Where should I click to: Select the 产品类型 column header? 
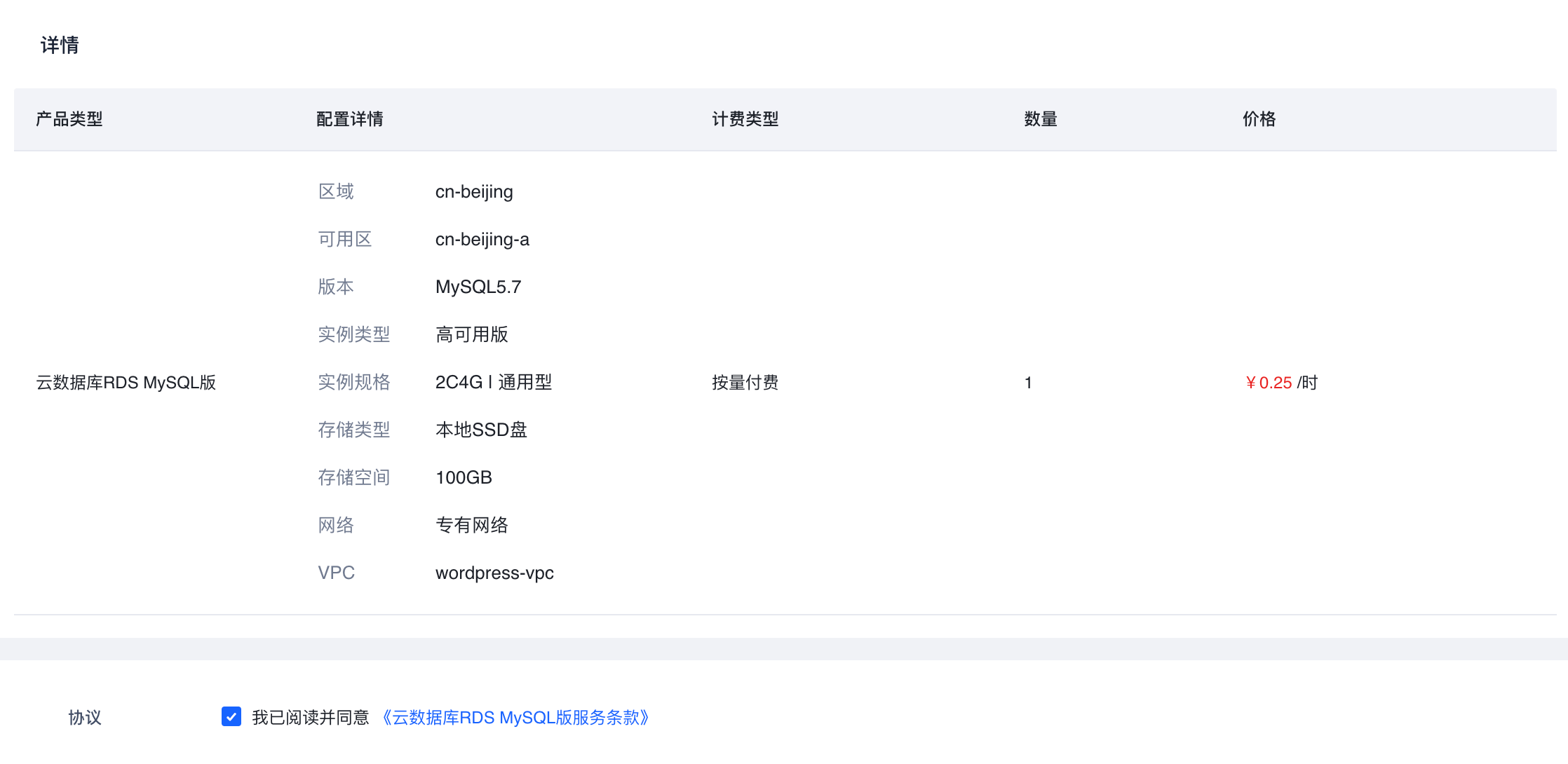pos(69,119)
